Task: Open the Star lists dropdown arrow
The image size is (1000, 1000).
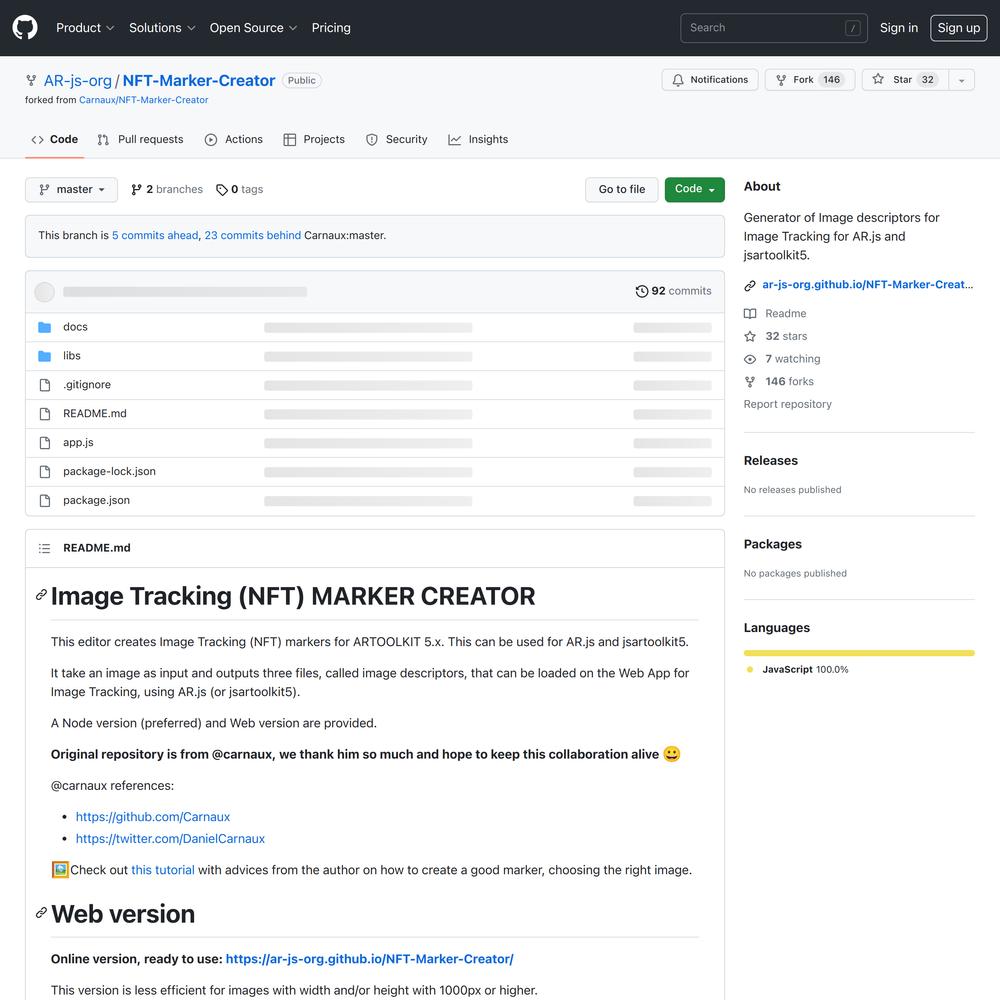Action: pos(961,80)
